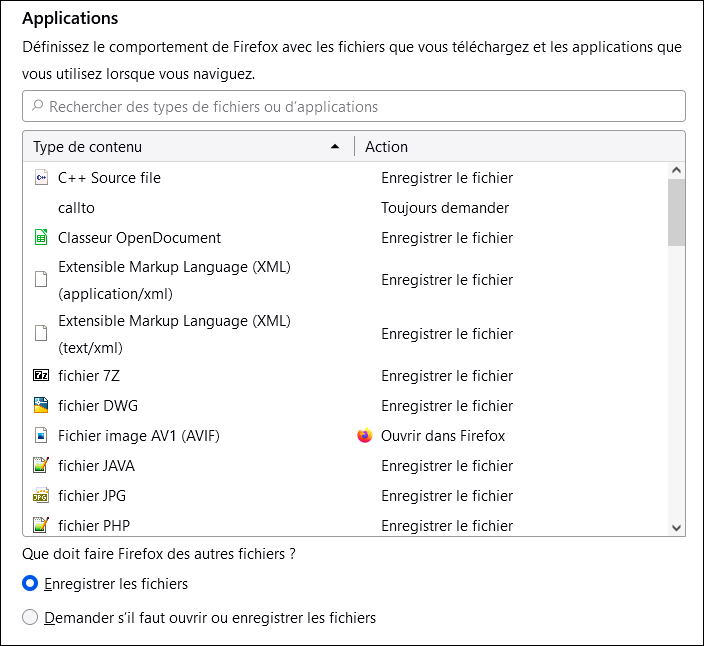This screenshot has height=646, width=704.
Task: Open action dropdown for C++ Source file
Action: 447,178
